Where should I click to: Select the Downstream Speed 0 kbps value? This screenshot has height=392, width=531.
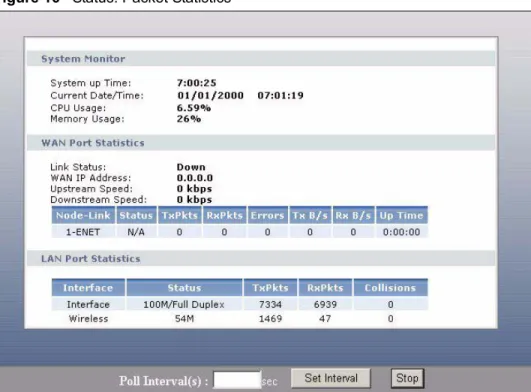[194, 199]
